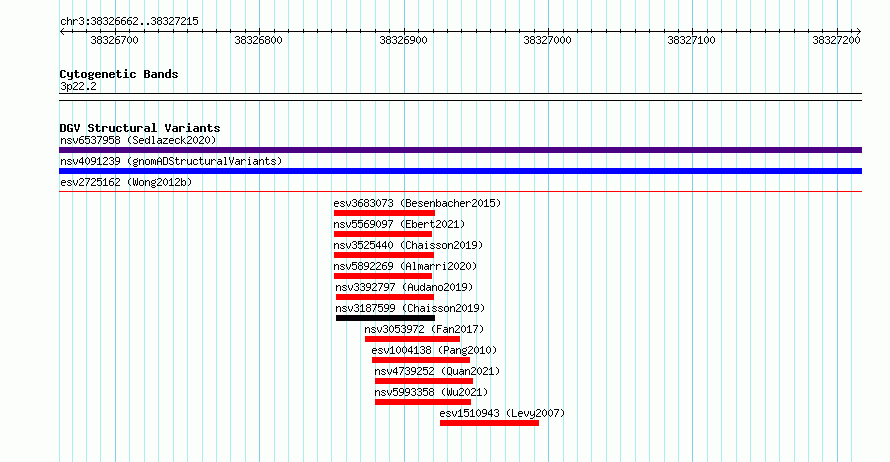Select the black nsv3187599 variant bar
This screenshot has height=462, width=890.
[x=385, y=318]
